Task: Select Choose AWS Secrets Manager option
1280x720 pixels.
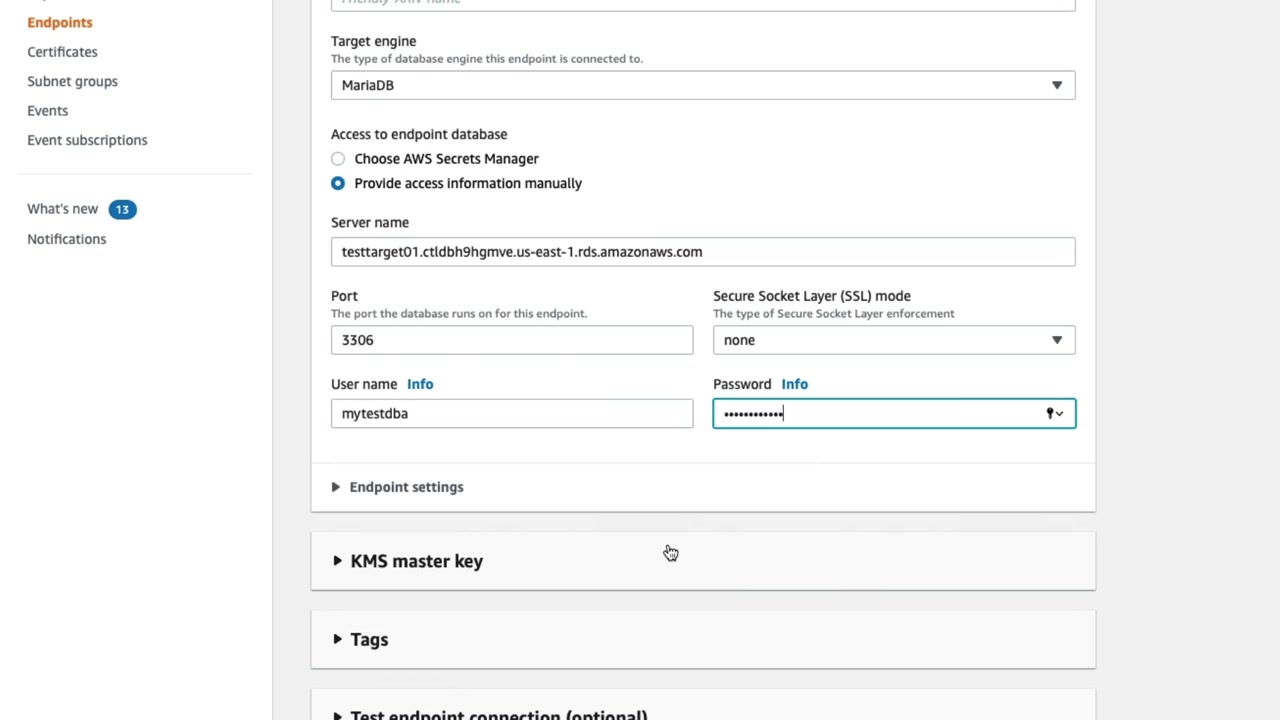Action: pyautogui.click(x=338, y=159)
